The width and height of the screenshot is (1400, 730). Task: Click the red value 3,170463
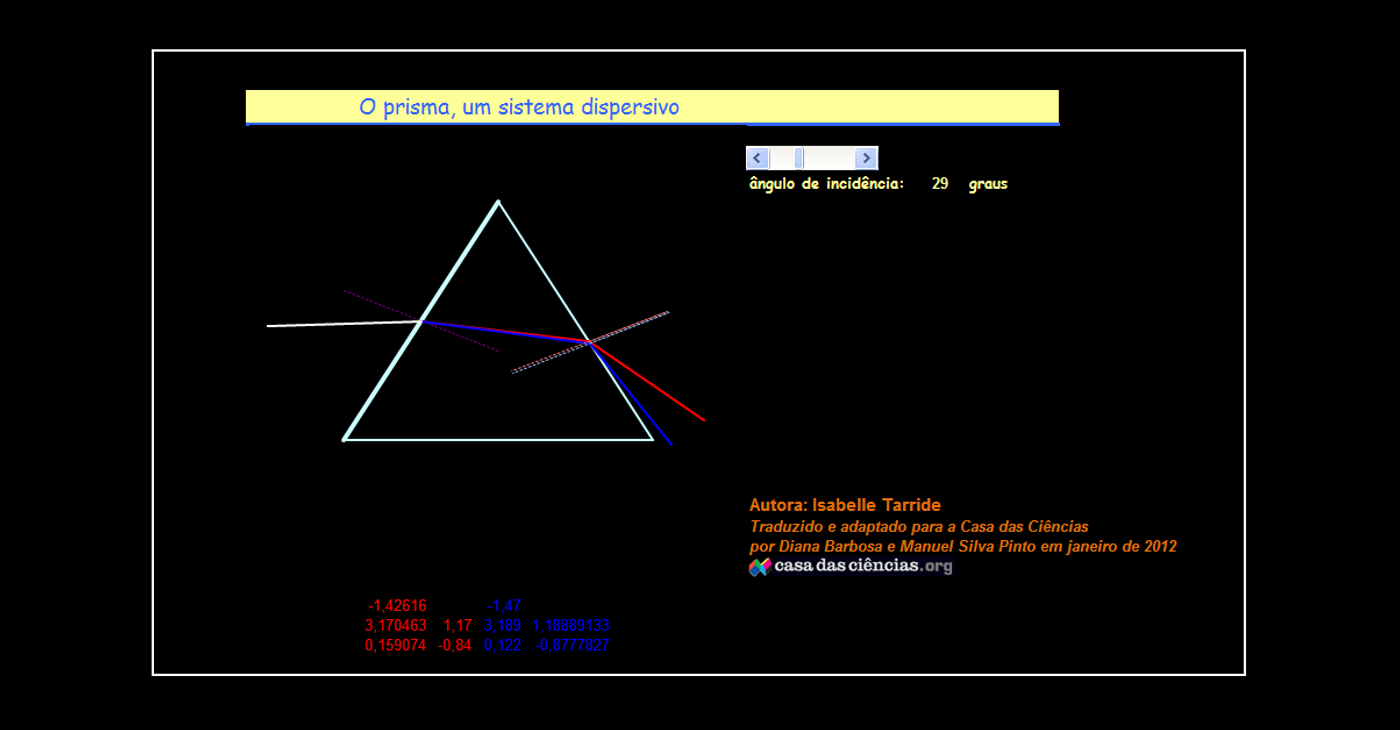coord(396,626)
